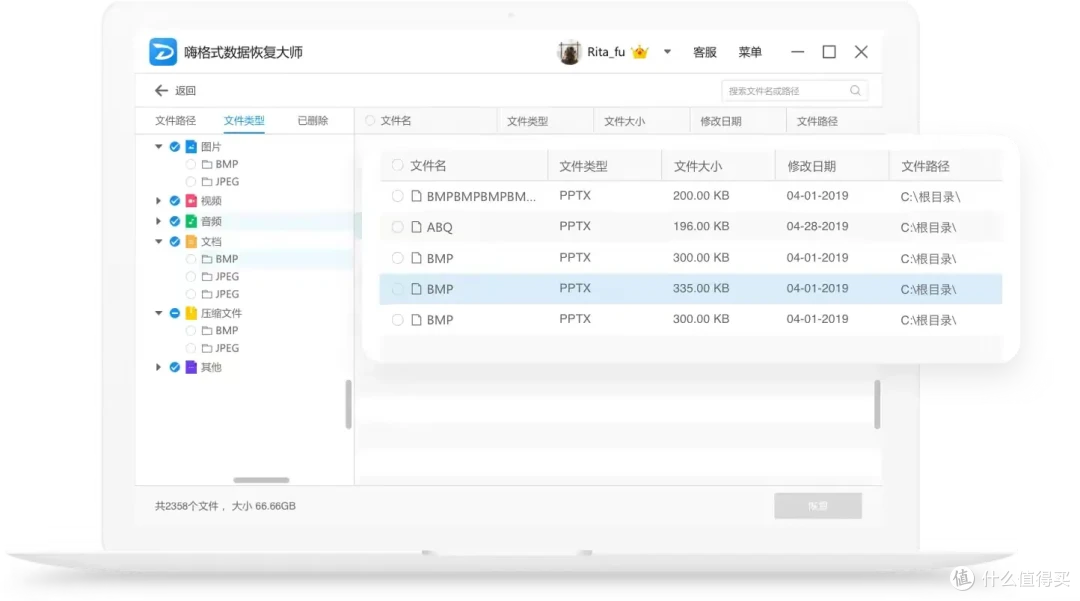Sort by the 文件大小 column in popup

pyautogui.click(x=697, y=166)
